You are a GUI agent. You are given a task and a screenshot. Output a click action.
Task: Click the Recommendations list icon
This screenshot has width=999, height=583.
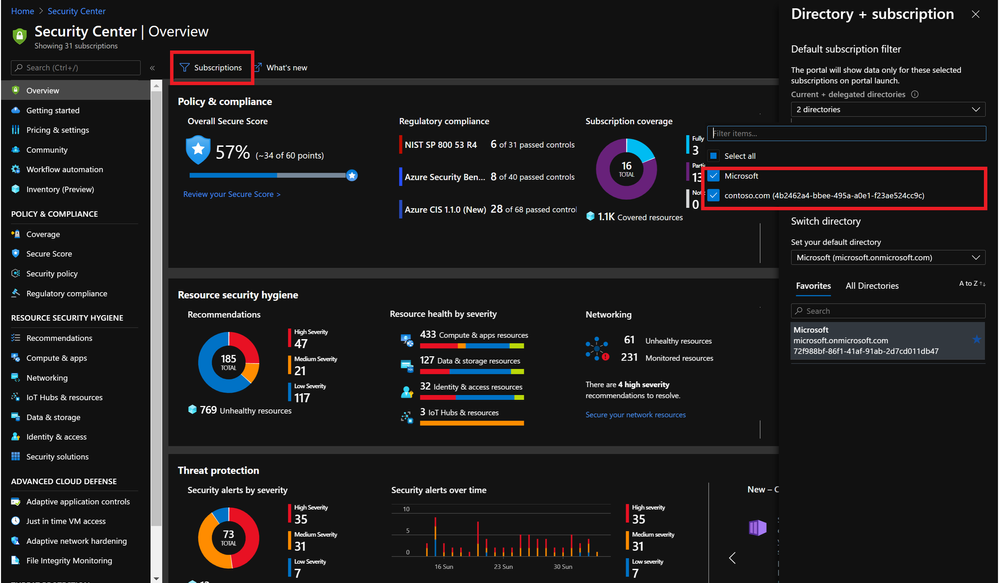click(x=16, y=338)
